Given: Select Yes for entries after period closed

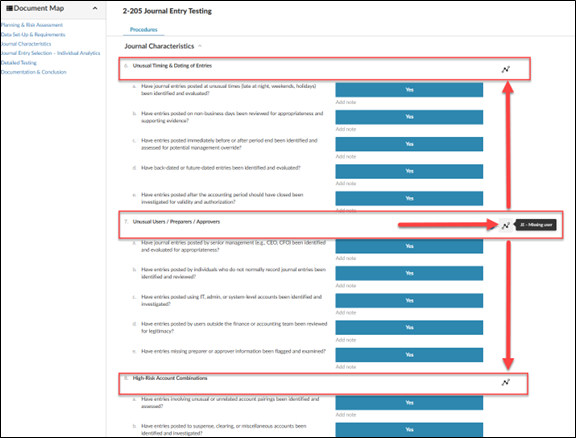Looking at the screenshot, I should coord(409,198).
